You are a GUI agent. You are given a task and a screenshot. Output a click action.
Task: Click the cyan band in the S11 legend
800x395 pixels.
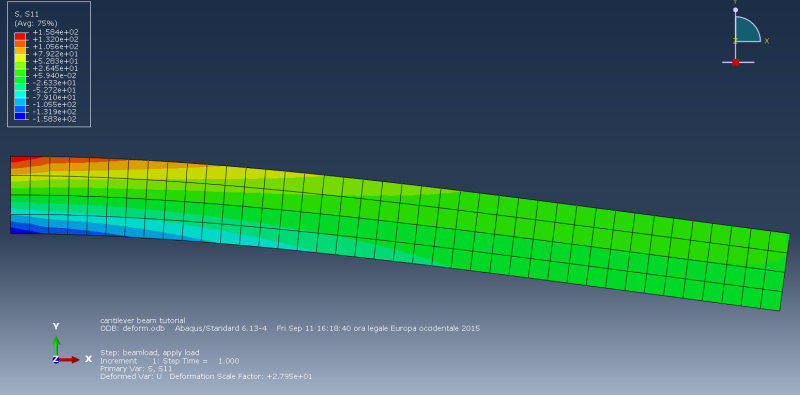click(x=20, y=93)
